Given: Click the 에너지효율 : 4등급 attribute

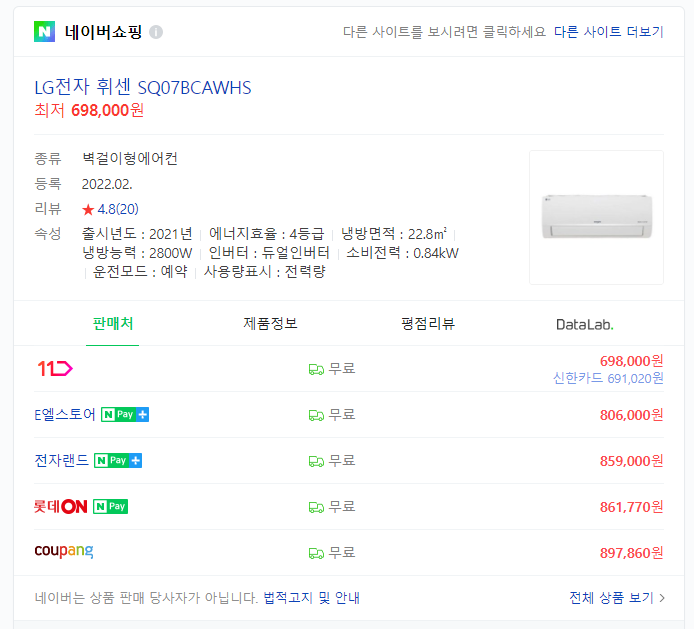Looking at the screenshot, I should tap(266, 234).
